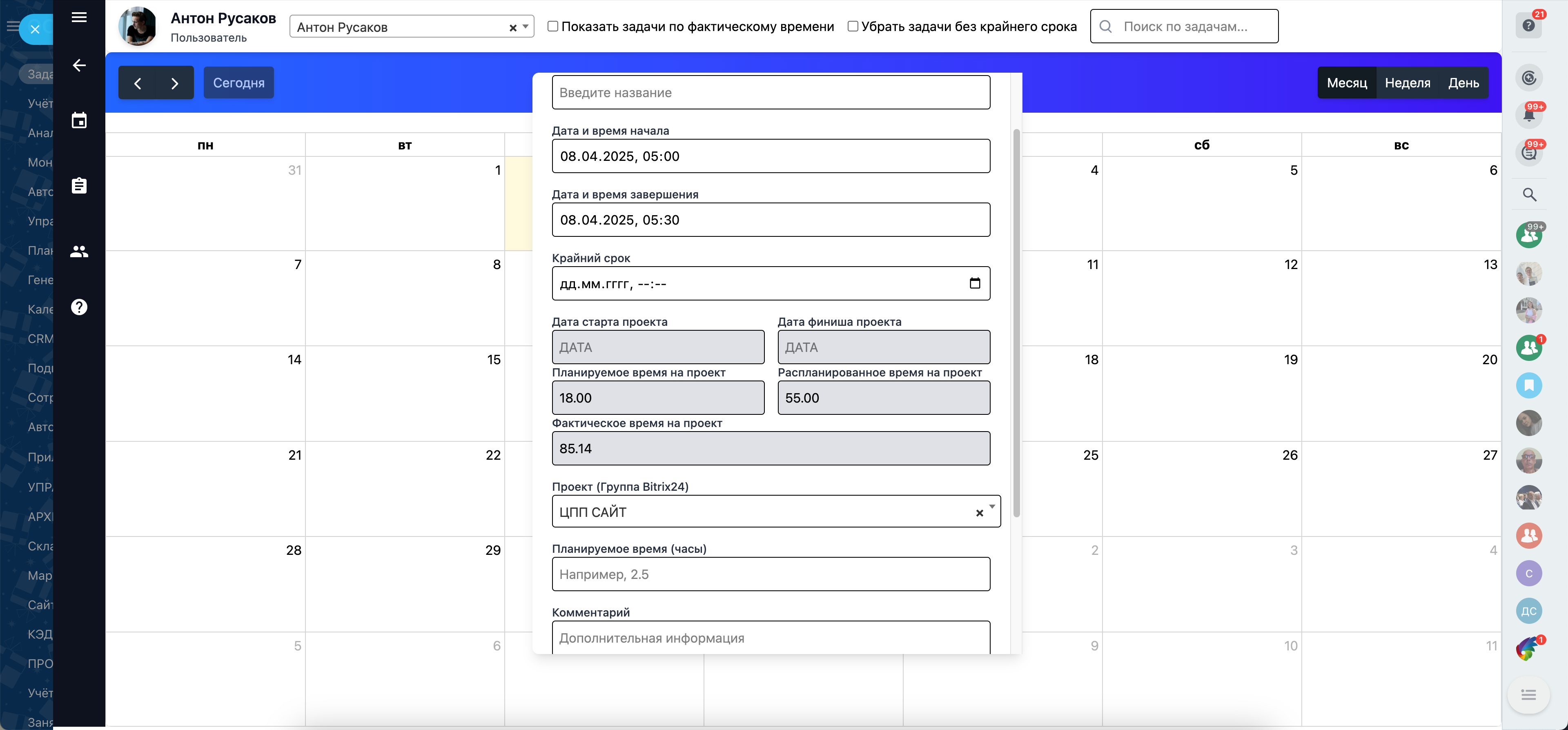
Task: Go to next month with right chevron
Action: pos(175,83)
